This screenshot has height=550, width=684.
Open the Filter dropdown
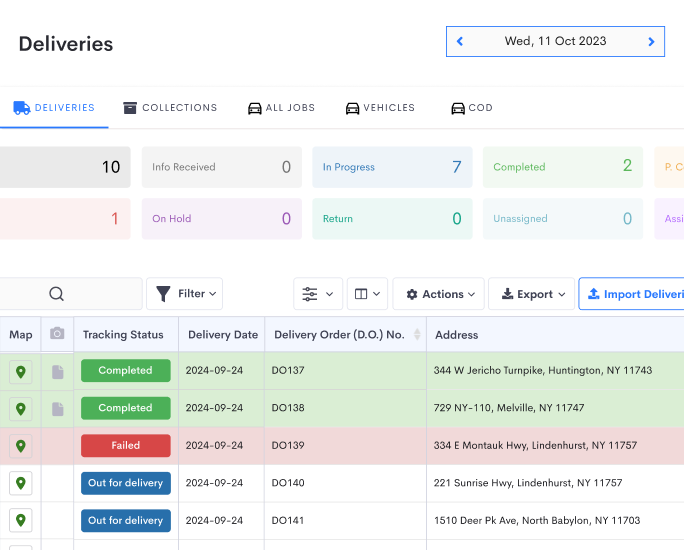(x=184, y=294)
